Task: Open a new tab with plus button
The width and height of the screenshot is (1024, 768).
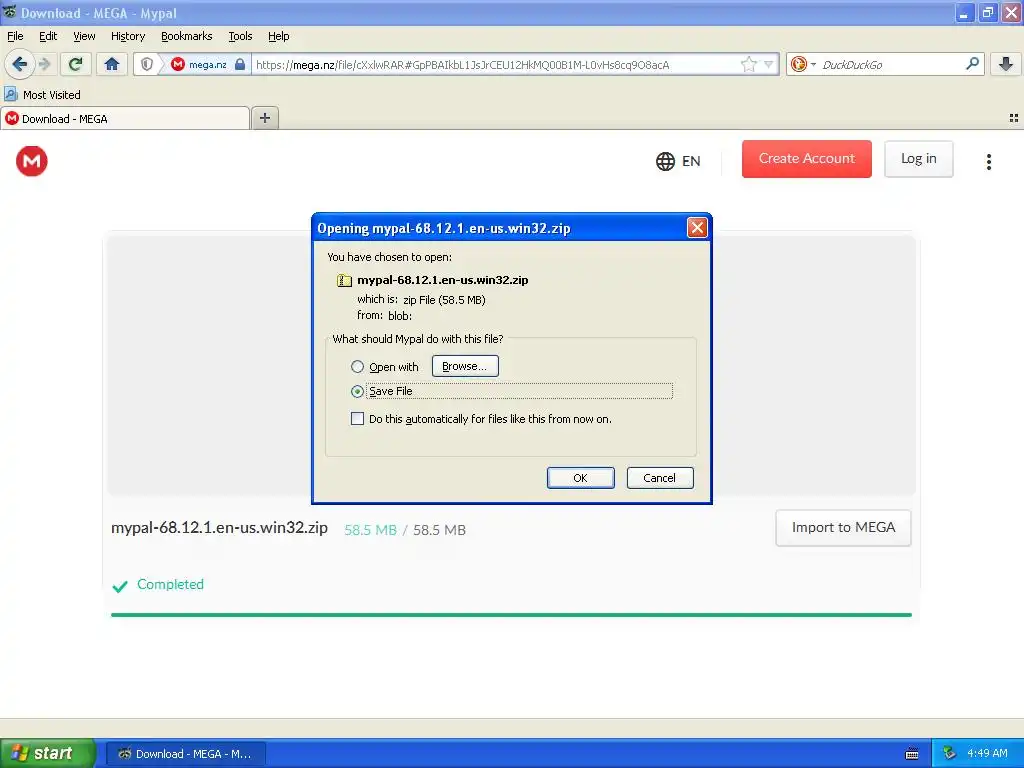Action: click(264, 118)
